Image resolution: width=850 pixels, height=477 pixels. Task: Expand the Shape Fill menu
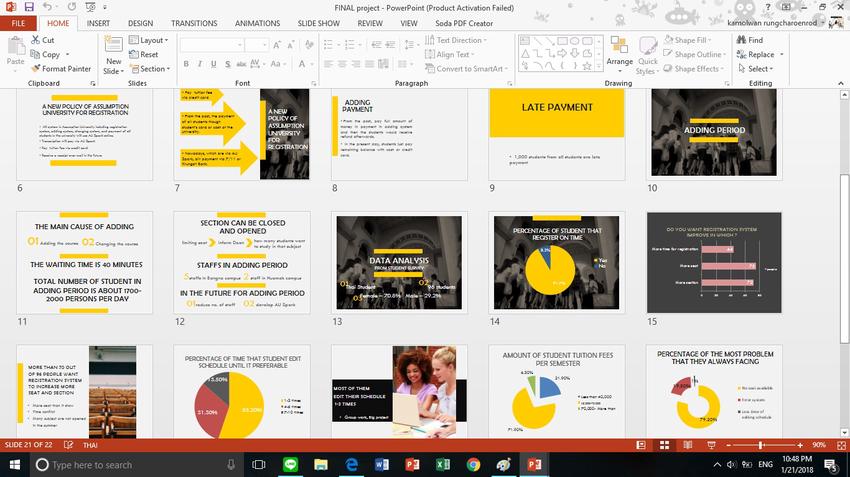click(687, 40)
